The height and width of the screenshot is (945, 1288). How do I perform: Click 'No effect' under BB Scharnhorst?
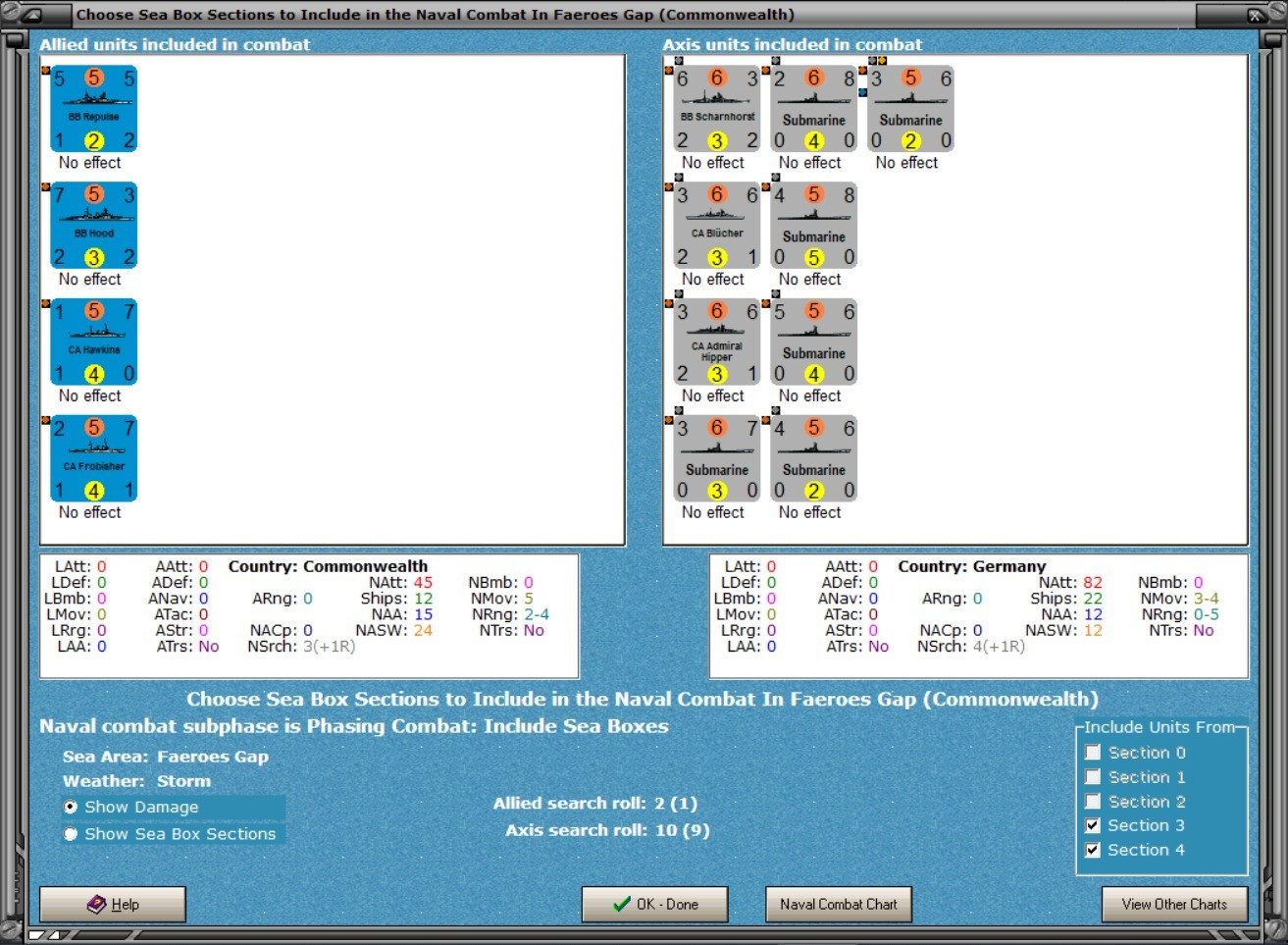pyautogui.click(x=713, y=163)
